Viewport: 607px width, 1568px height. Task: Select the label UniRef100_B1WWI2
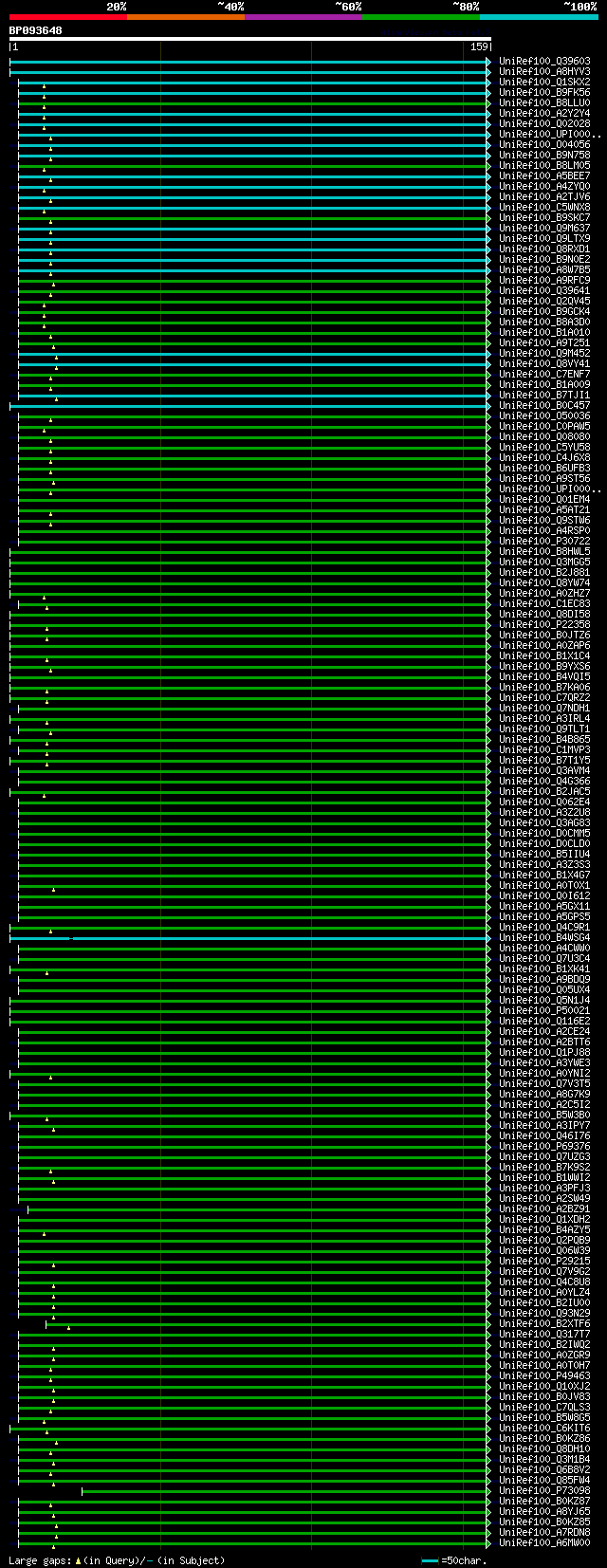pyautogui.click(x=544, y=1177)
